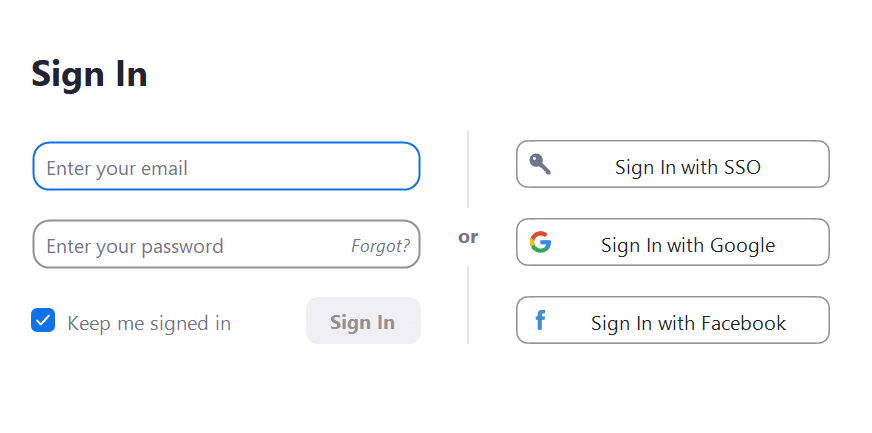
Task: Click the Keep me signed in label text
Action: click(149, 323)
